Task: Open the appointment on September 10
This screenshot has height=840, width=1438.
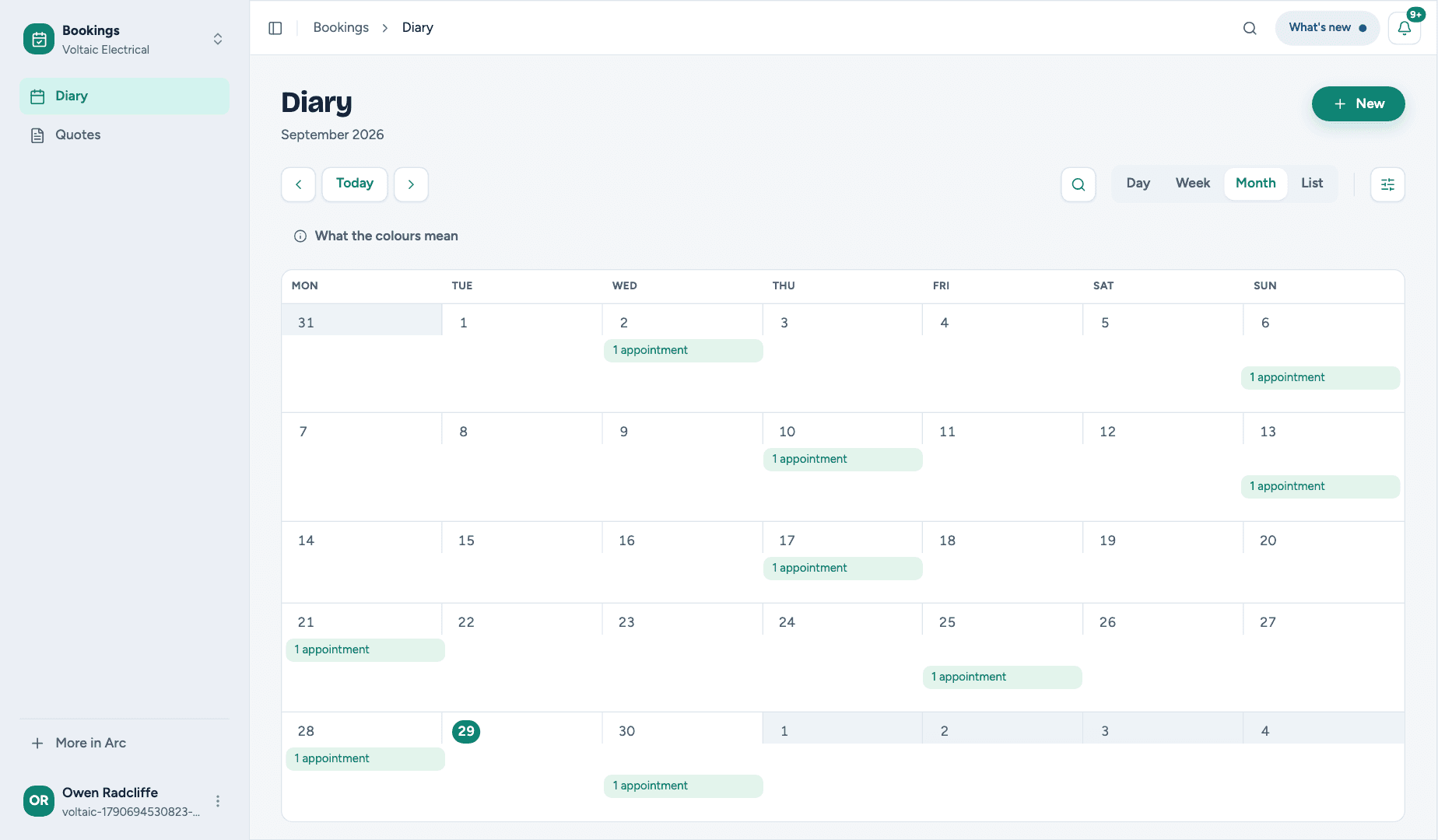Action: point(843,460)
